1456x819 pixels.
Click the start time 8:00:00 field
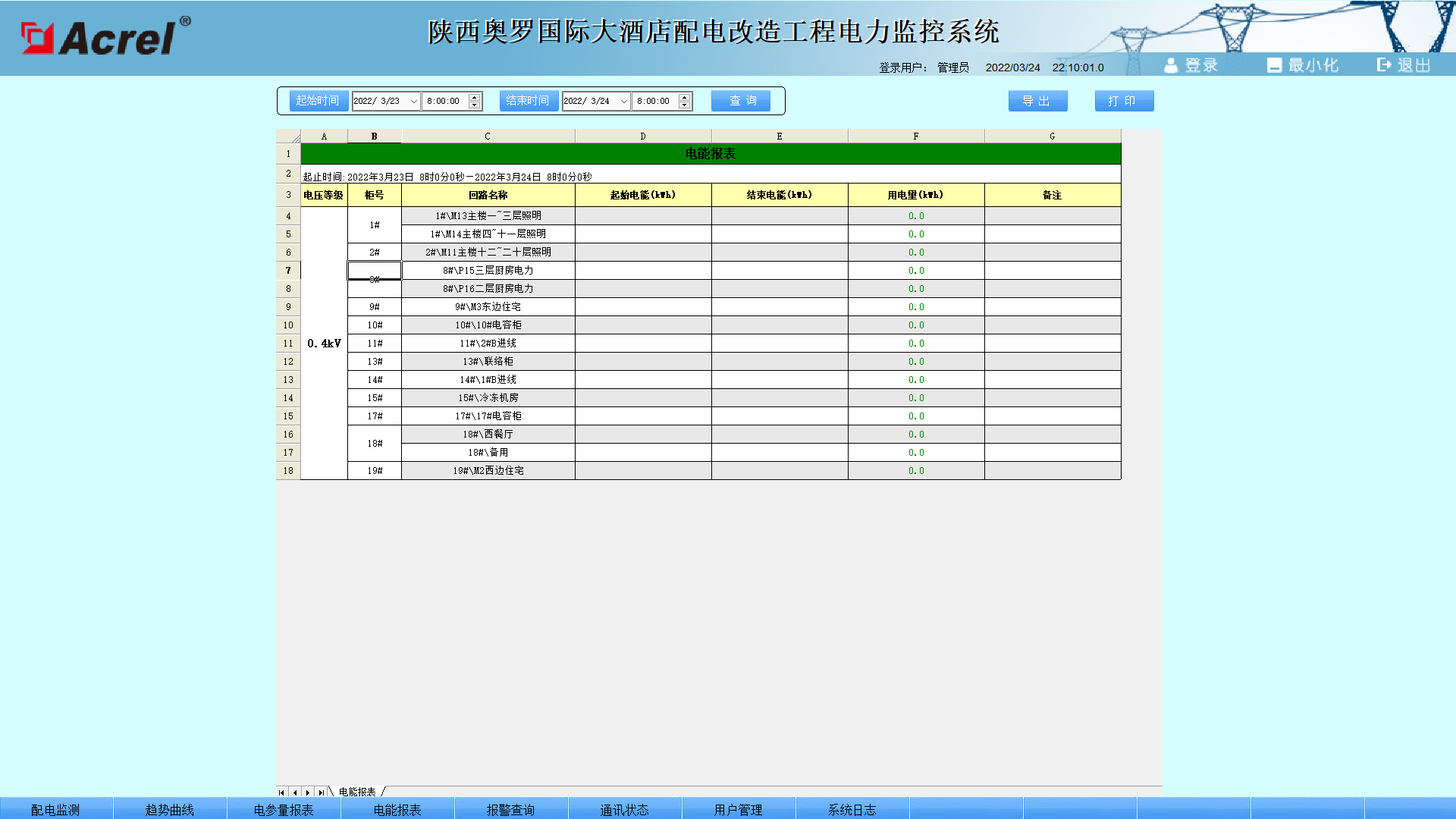click(x=446, y=101)
